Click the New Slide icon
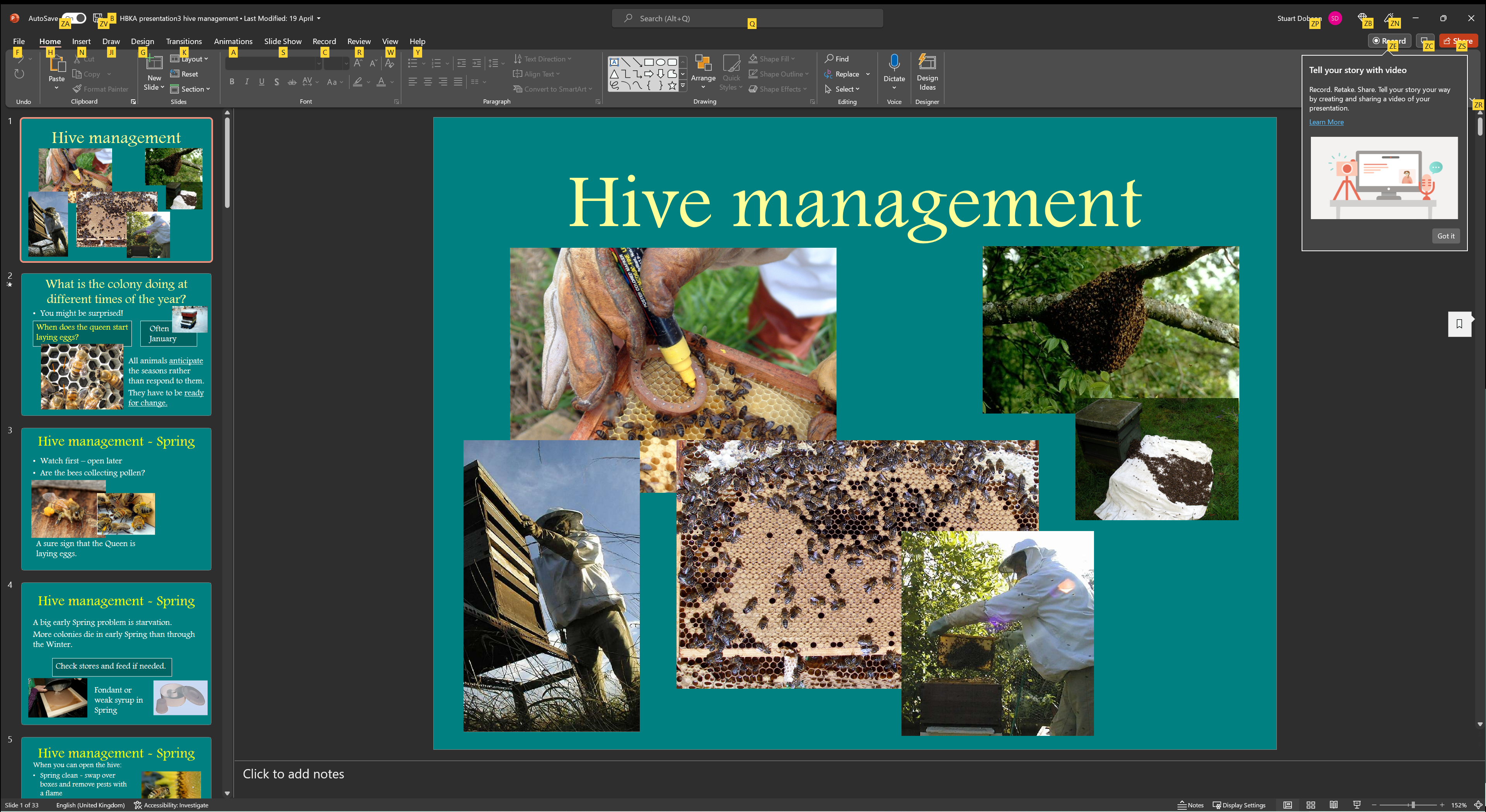The height and width of the screenshot is (812, 1486). tap(154, 63)
